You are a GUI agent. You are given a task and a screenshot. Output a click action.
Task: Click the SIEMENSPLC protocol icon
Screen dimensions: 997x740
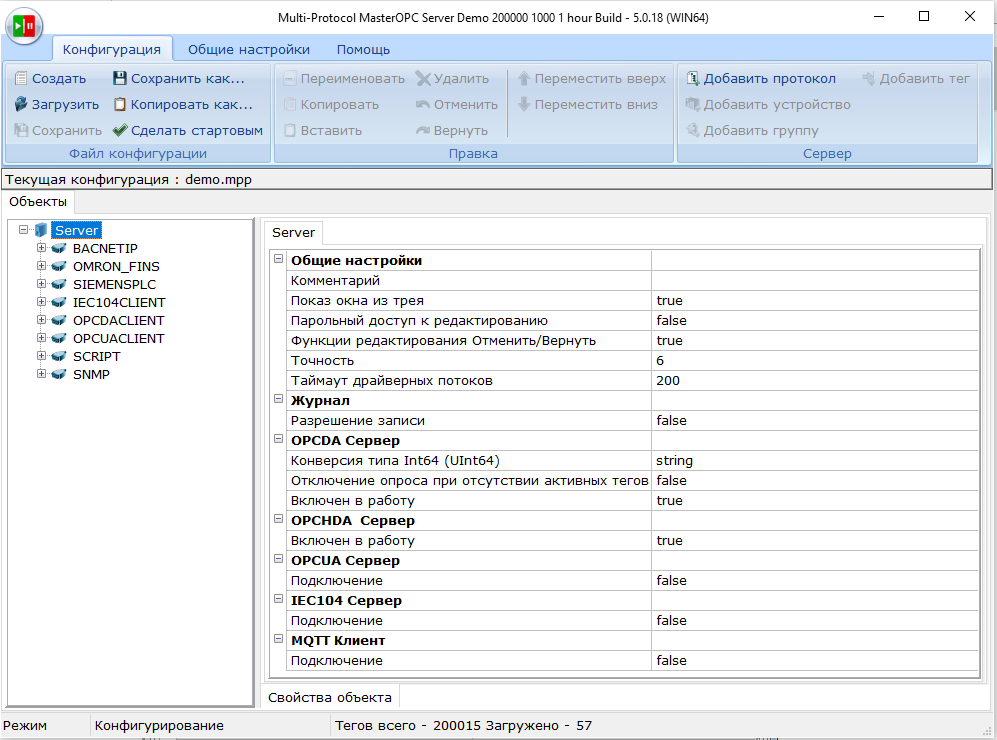tap(58, 284)
